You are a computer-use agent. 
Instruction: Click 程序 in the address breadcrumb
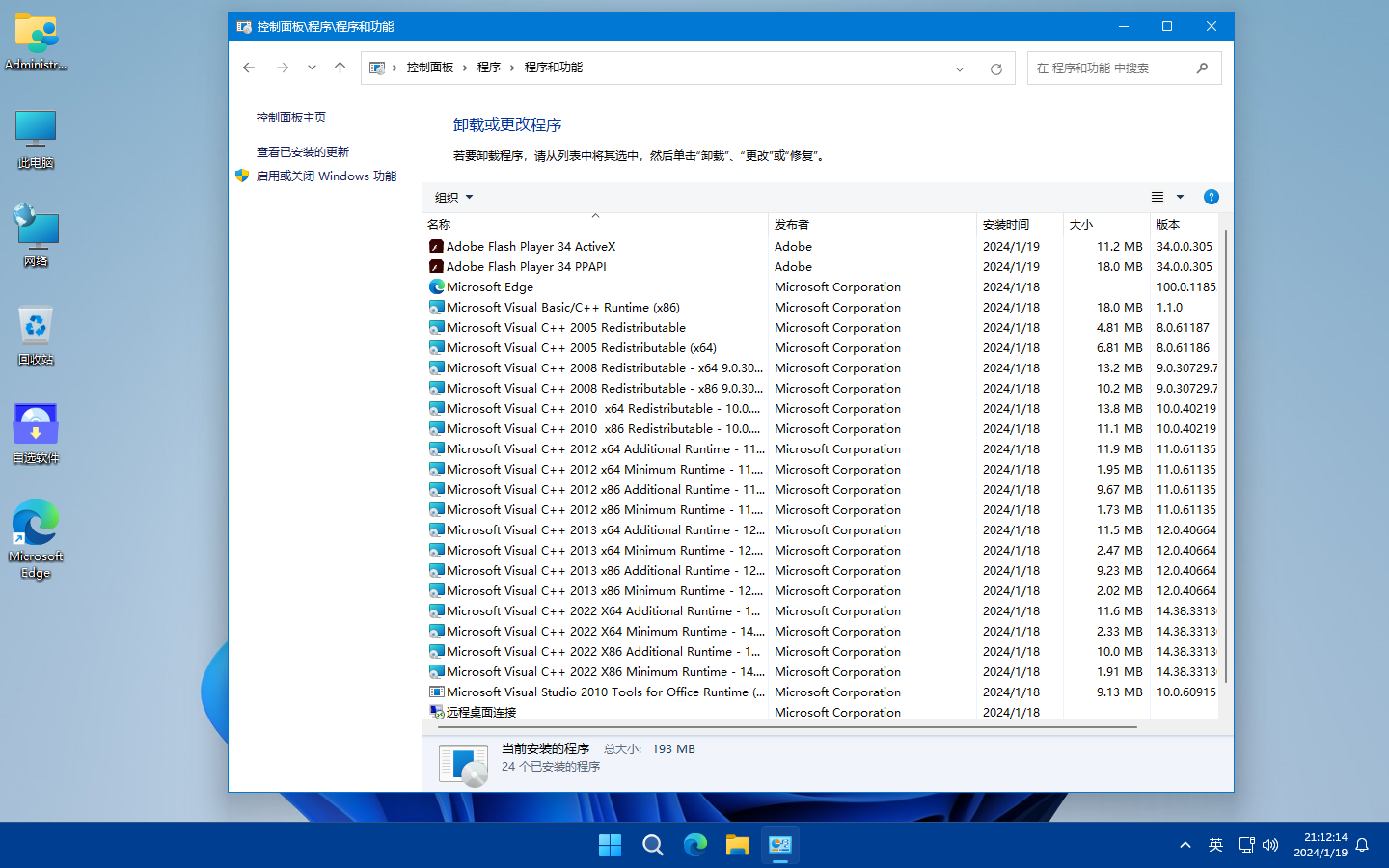click(x=489, y=68)
